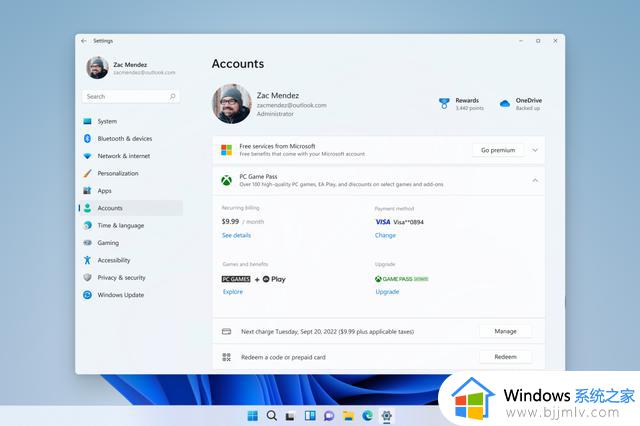Screen dimensions: 640x426
Task: Click the EA Play logo
Action: 274,279
